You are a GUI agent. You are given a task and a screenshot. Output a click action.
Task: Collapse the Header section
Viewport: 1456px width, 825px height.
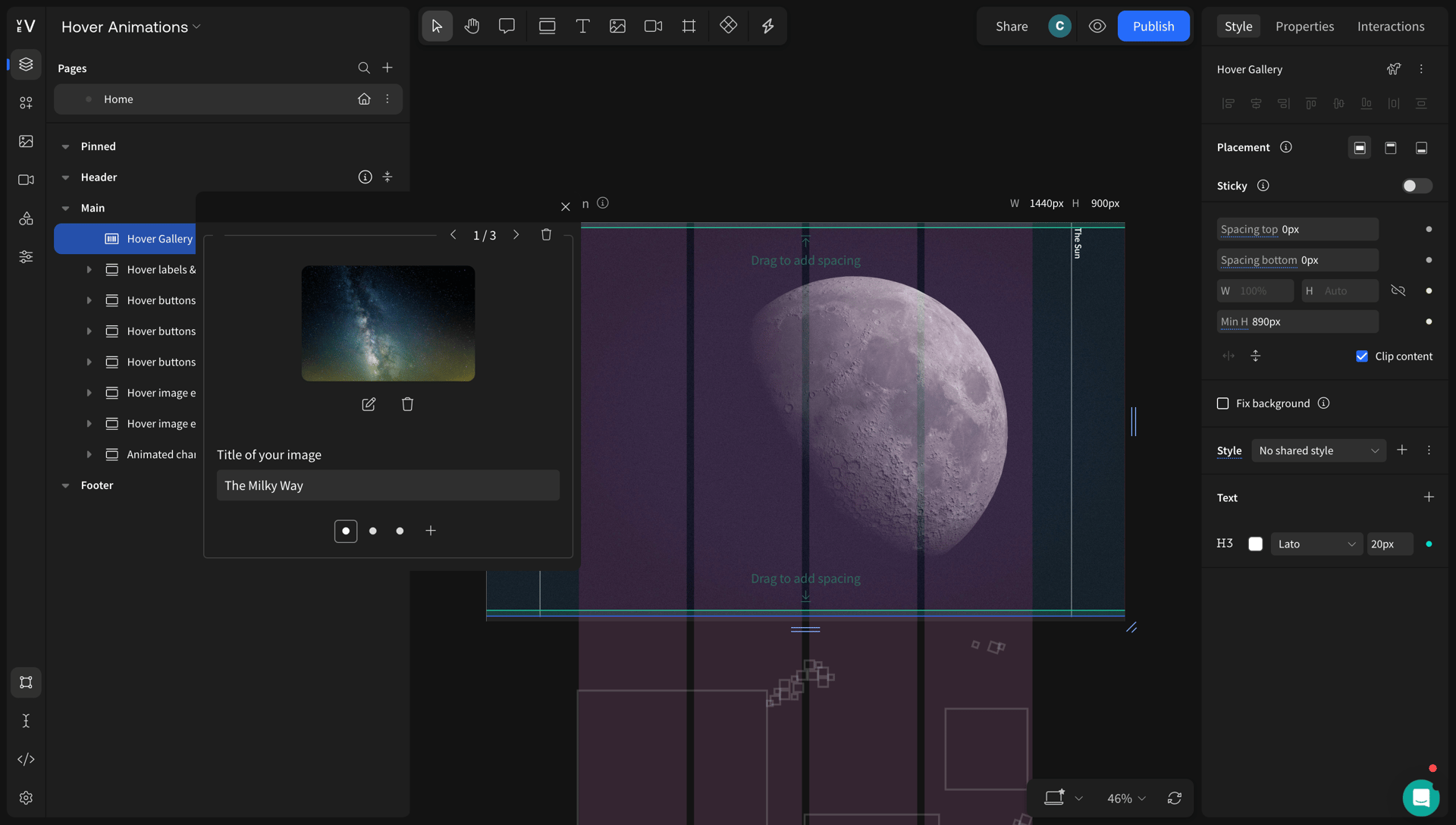[x=65, y=177]
